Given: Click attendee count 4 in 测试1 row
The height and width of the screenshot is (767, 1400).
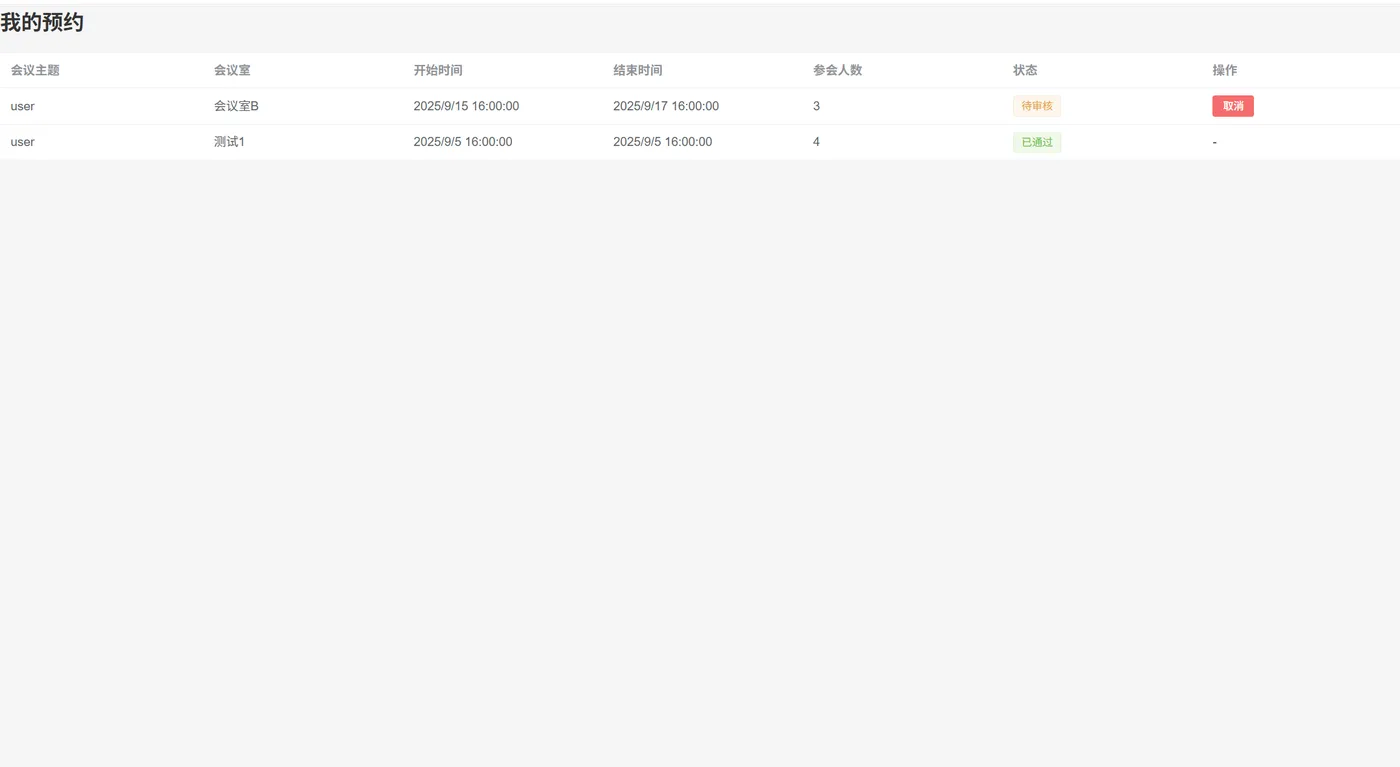Looking at the screenshot, I should [x=816, y=142].
